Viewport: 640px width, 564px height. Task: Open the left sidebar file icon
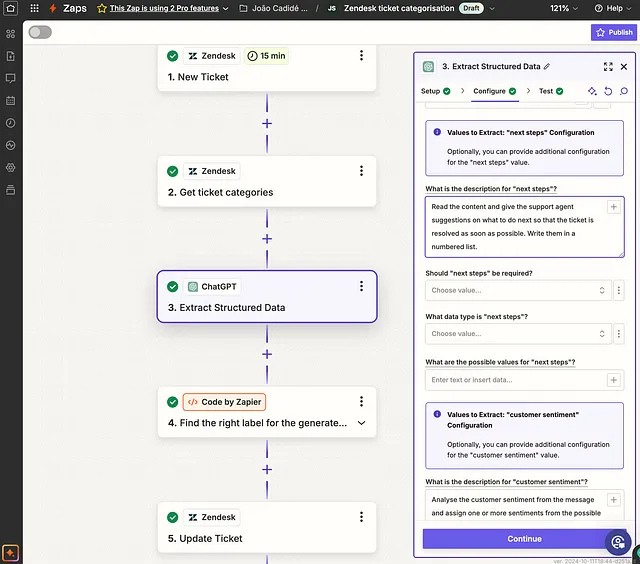click(x=11, y=56)
